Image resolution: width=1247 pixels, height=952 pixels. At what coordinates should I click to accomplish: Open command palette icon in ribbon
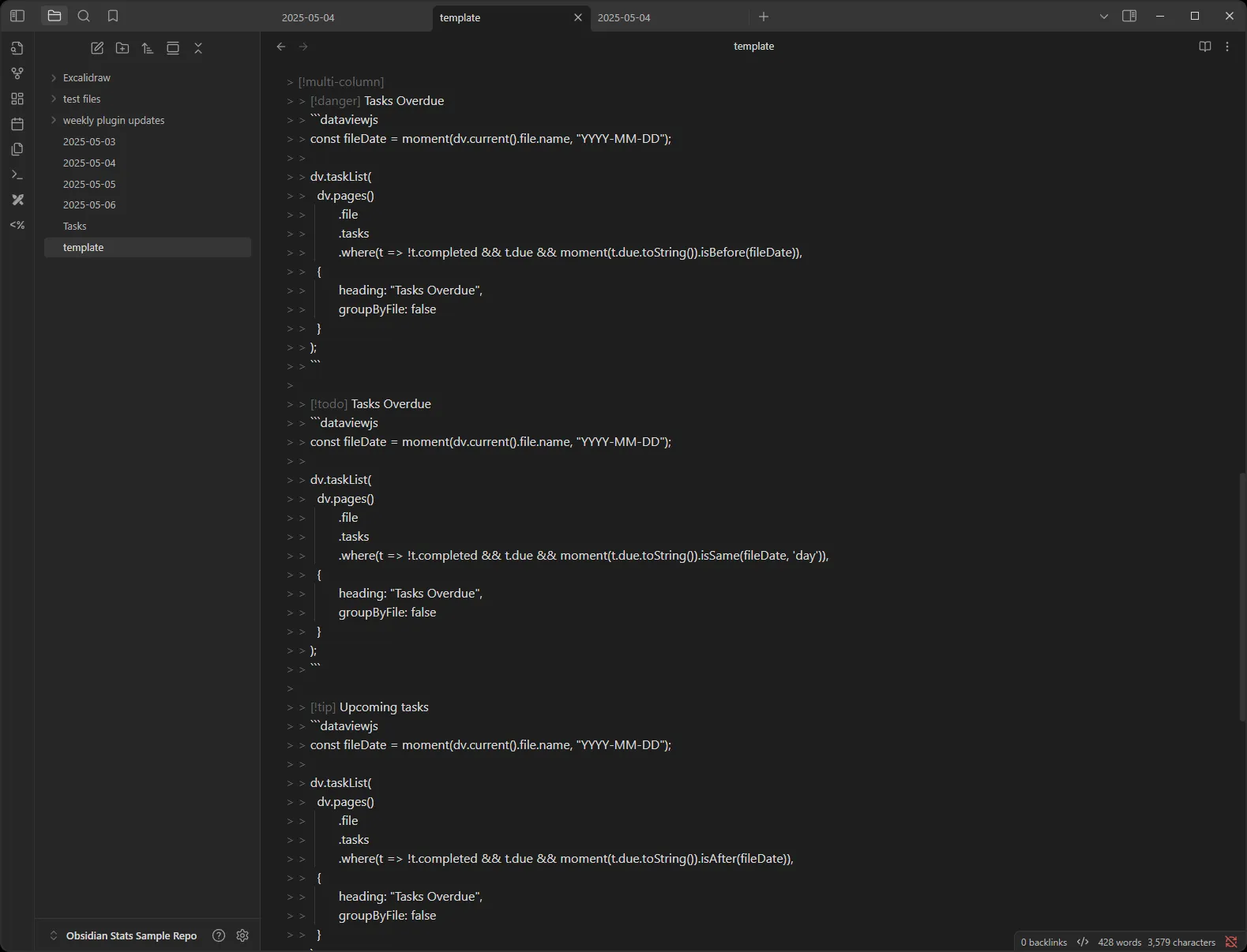[17, 174]
